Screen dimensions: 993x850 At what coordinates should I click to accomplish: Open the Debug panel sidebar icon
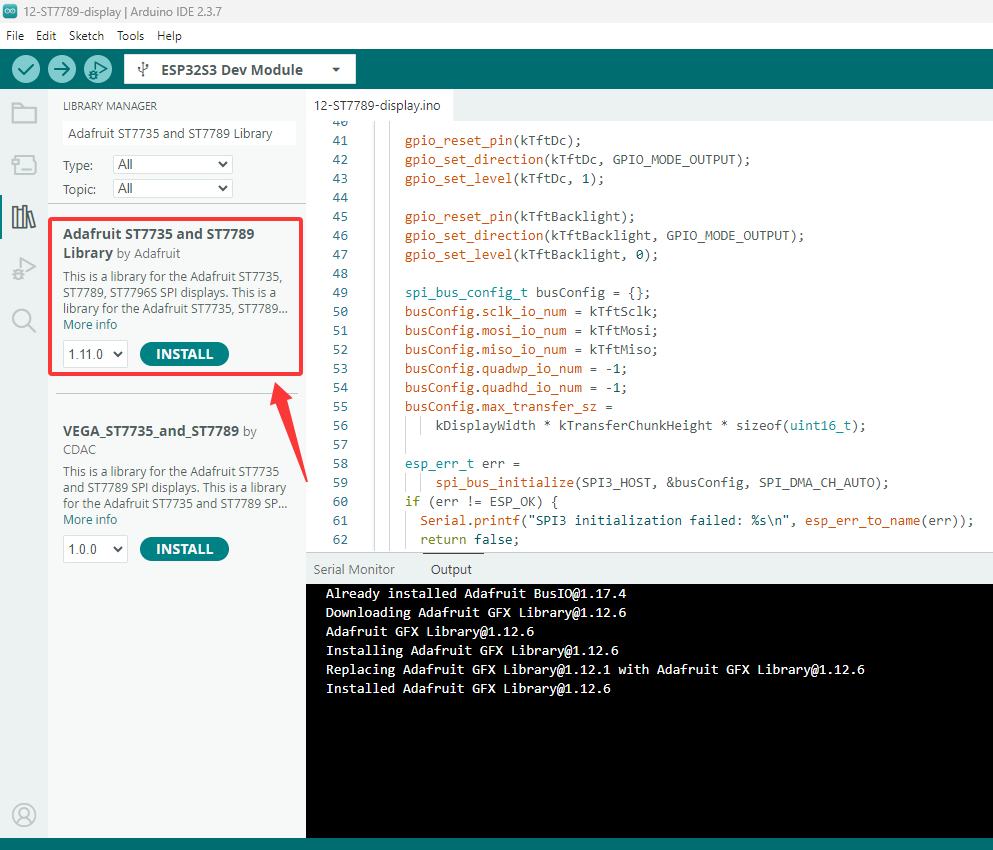(x=24, y=269)
